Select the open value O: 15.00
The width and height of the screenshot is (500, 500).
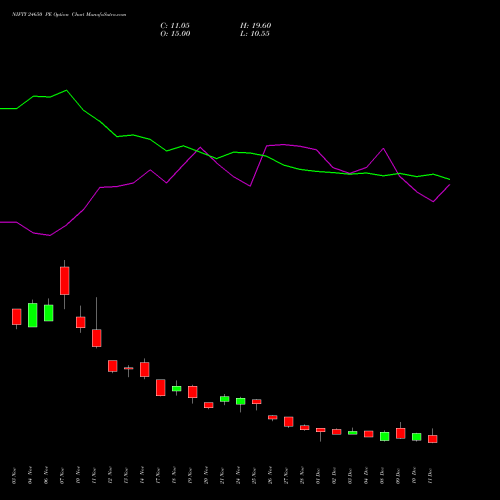[175, 34]
